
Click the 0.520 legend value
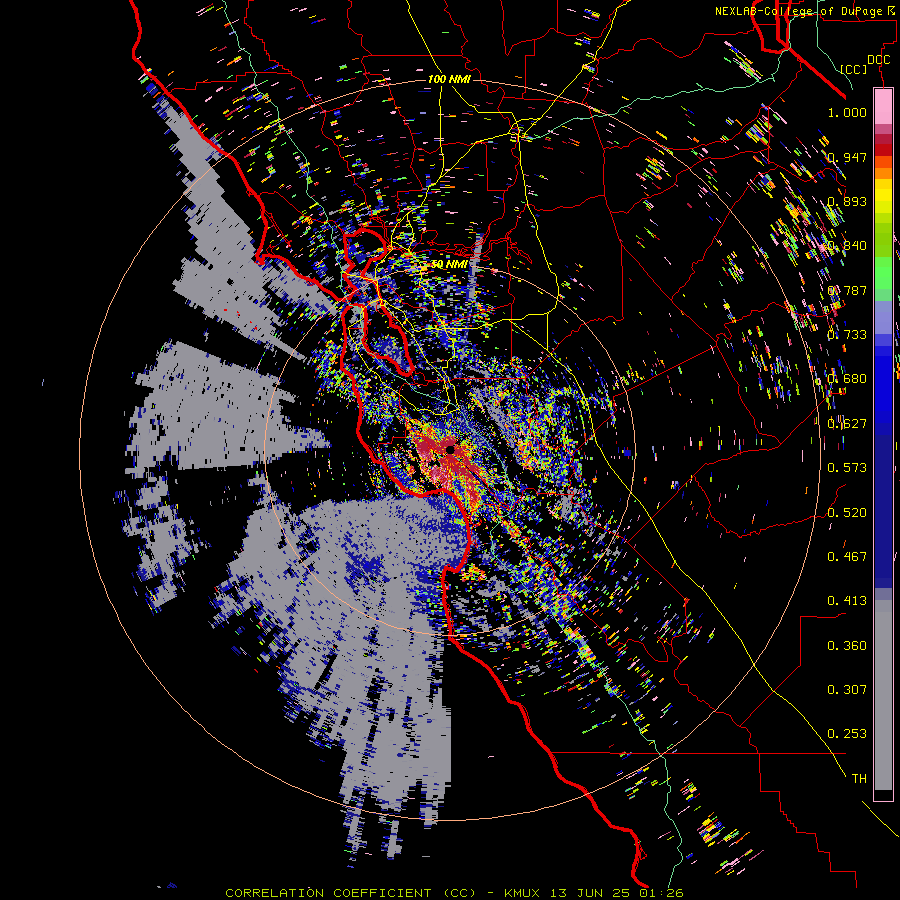pos(847,512)
